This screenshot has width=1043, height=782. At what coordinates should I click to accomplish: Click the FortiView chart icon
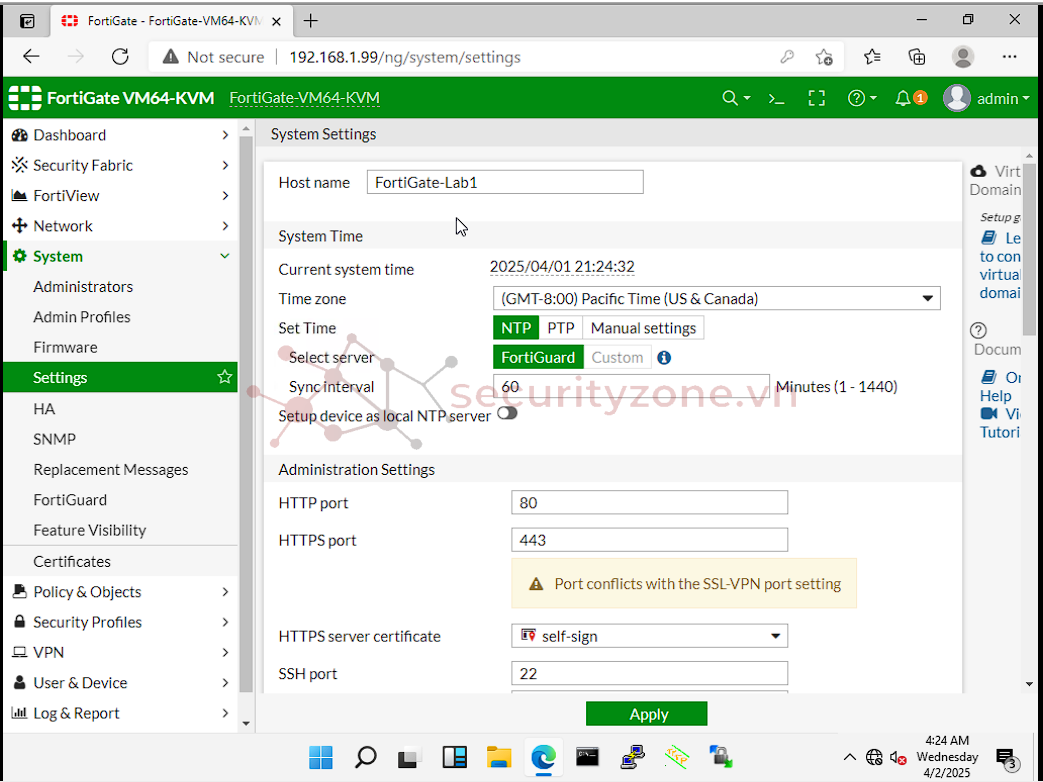(x=20, y=196)
